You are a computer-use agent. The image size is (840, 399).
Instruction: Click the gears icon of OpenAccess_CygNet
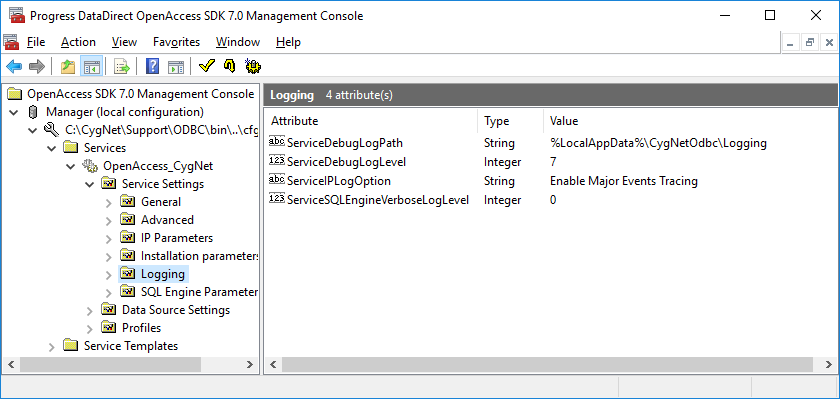[90, 166]
